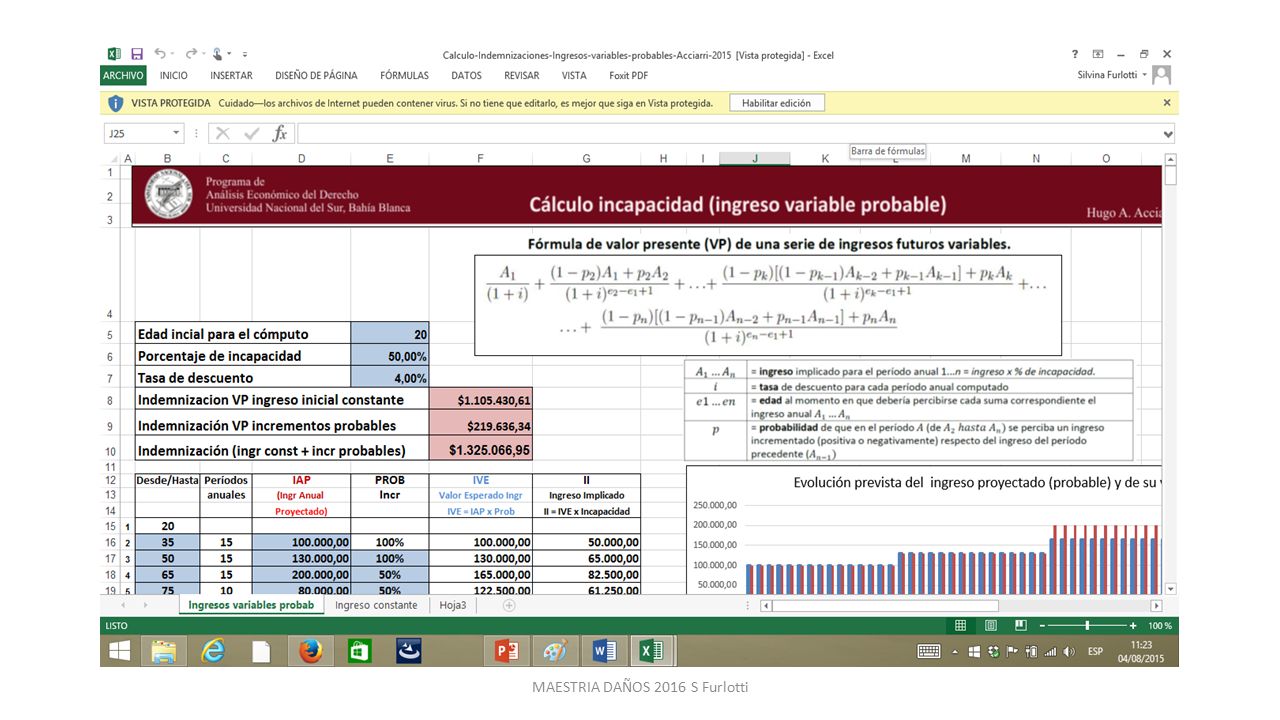Image resolution: width=1280 pixels, height=720 pixels.
Task: Expand the formula bar chevron
Action: [x=1168, y=133]
